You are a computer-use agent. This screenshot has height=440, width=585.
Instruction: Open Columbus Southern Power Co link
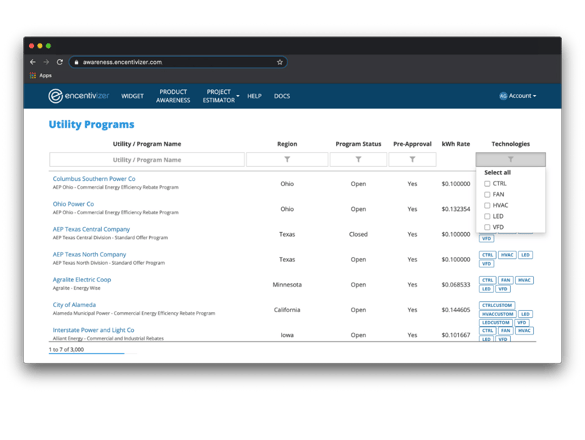click(94, 179)
